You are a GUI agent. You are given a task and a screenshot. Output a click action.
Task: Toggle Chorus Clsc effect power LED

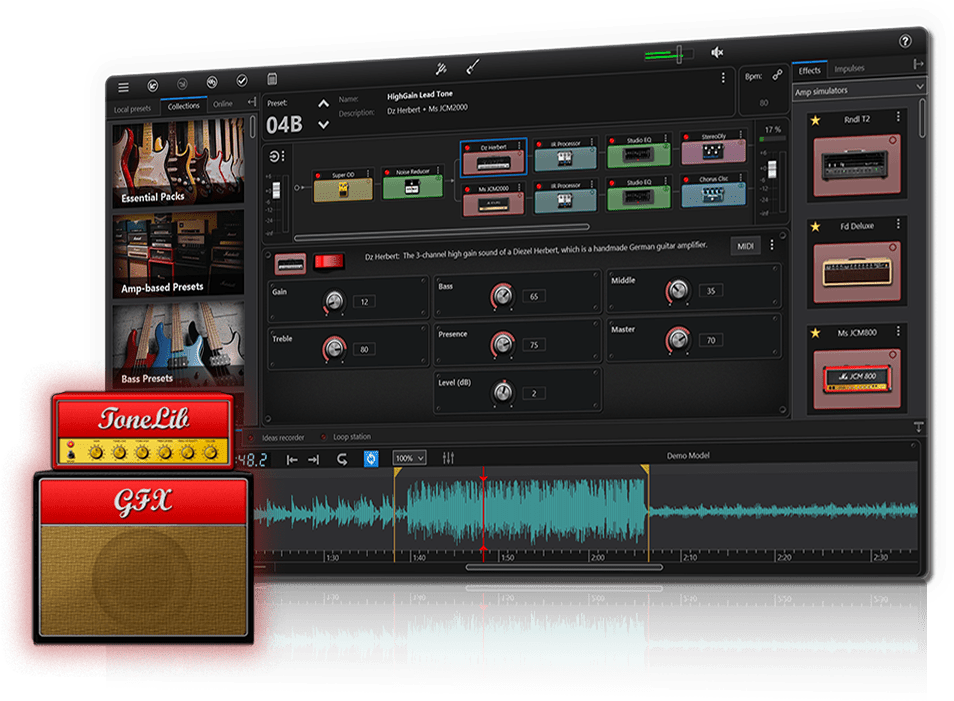tap(686, 180)
